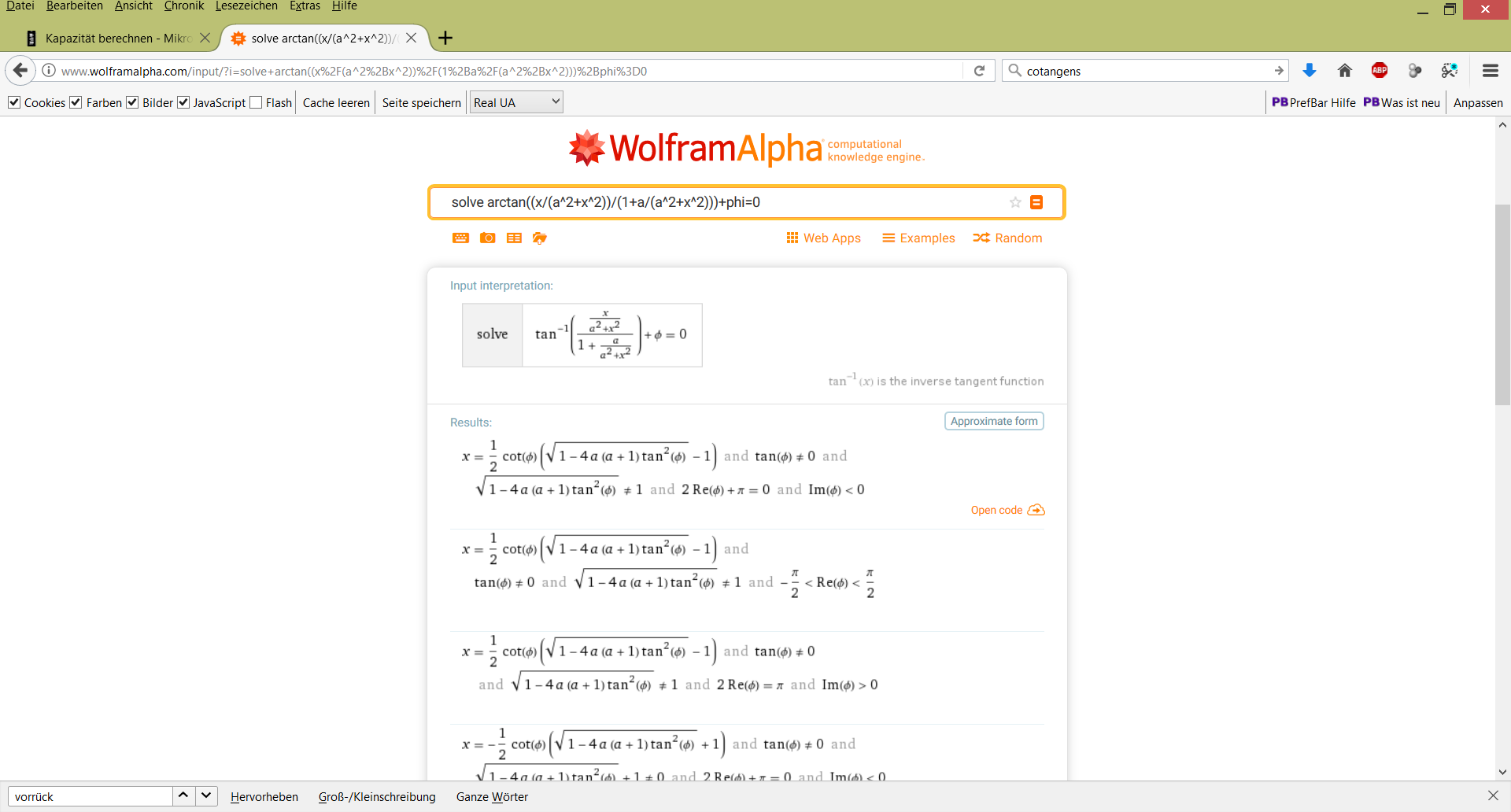
Task: Open the image input camera icon
Action: pyautogui.click(x=488, y=238)
